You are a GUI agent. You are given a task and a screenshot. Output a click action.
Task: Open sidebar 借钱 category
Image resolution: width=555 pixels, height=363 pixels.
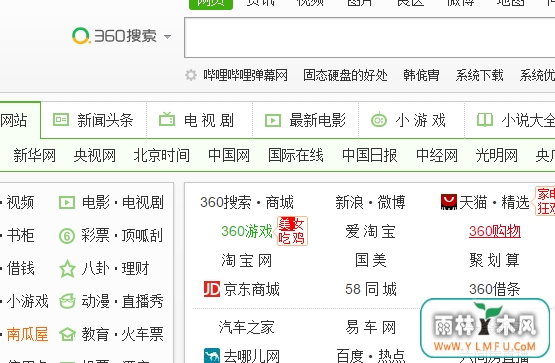coord(20,269)
